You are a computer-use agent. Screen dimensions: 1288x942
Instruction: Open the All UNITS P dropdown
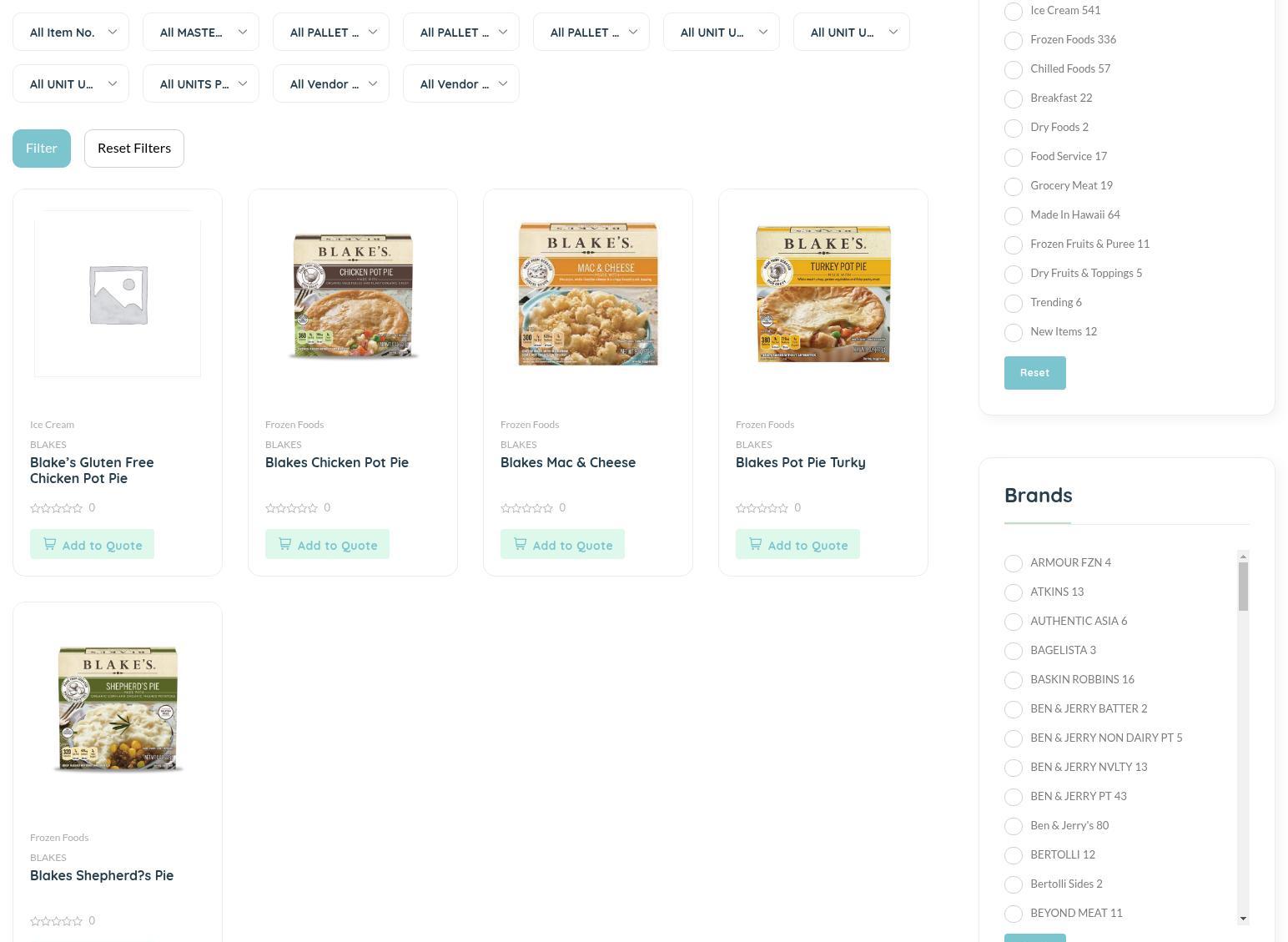[x=200, y=83]
